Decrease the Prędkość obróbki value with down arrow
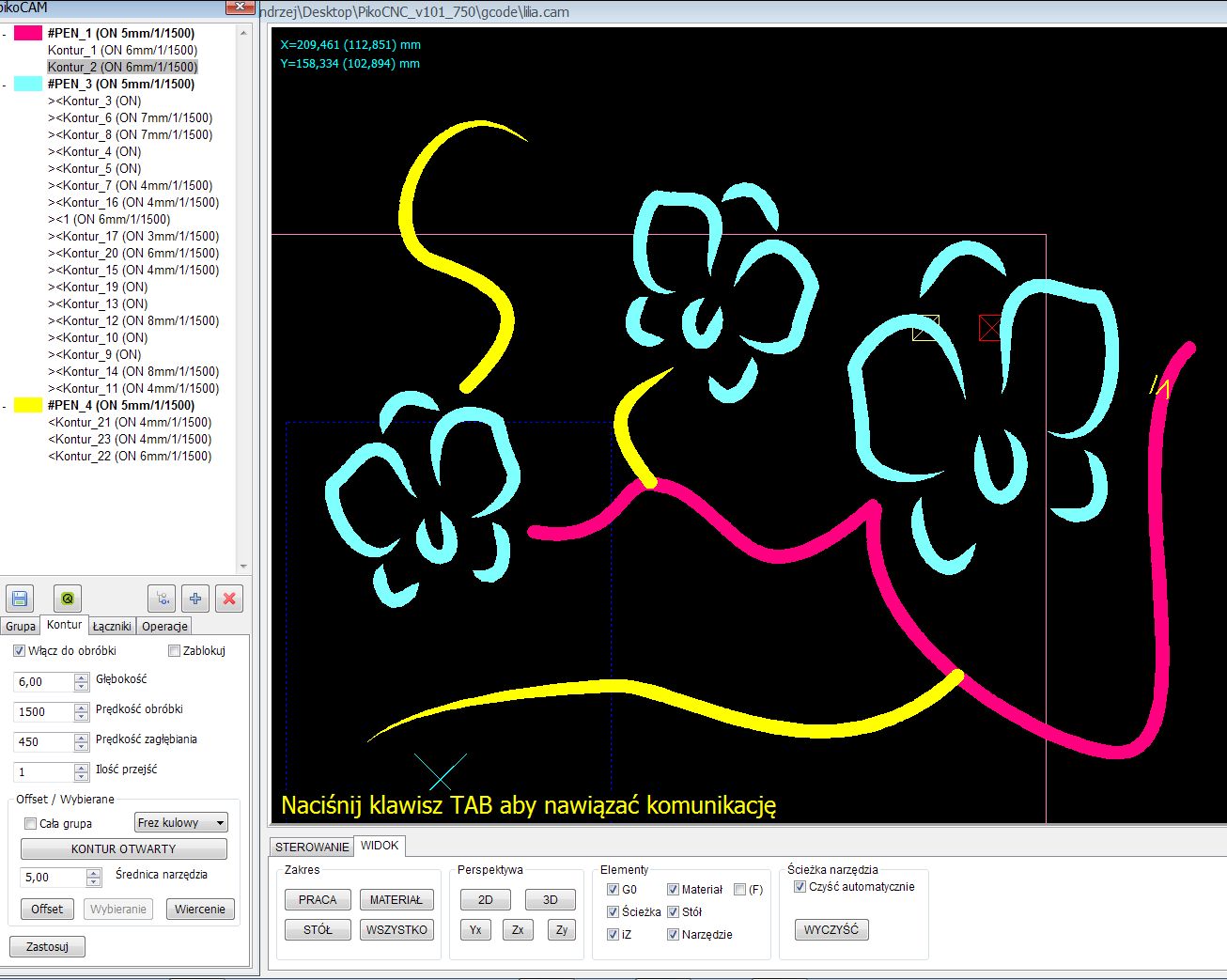1227x980 pixels. click(82, 717)
